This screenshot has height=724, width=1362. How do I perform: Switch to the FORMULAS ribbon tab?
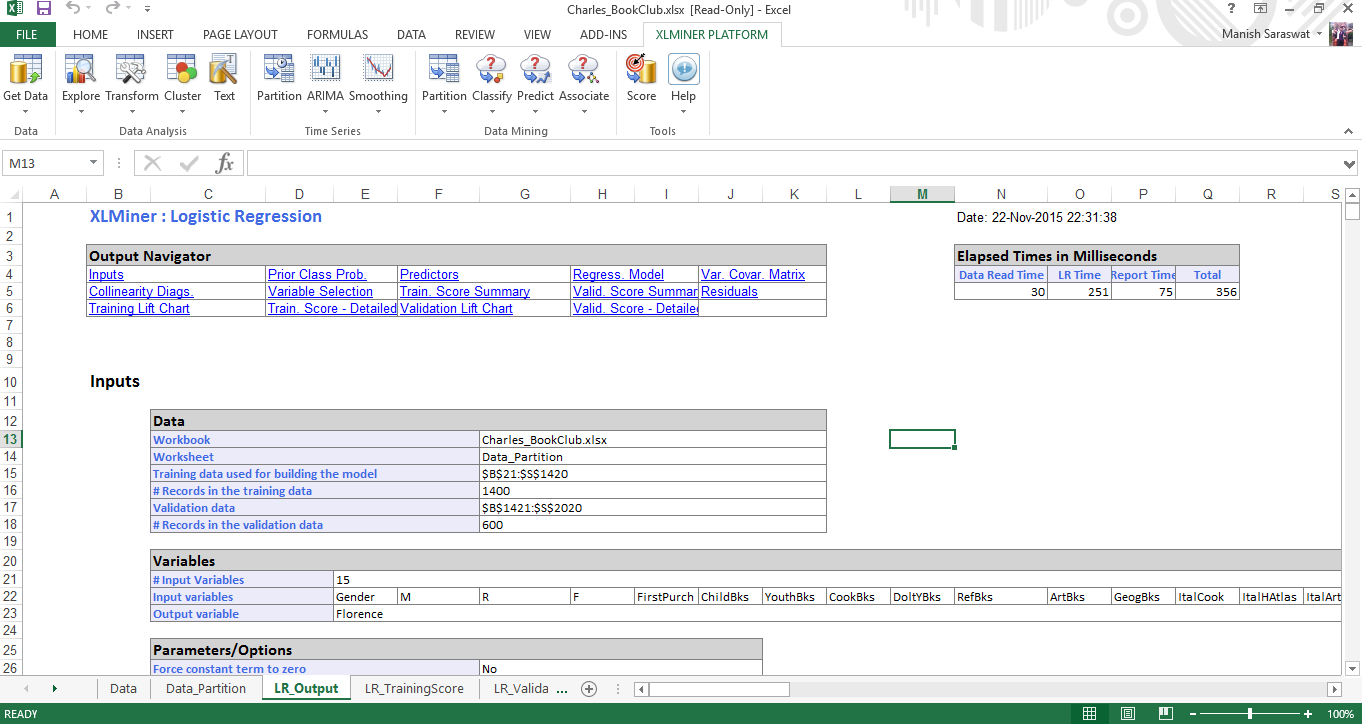click(x=337, y=34)
